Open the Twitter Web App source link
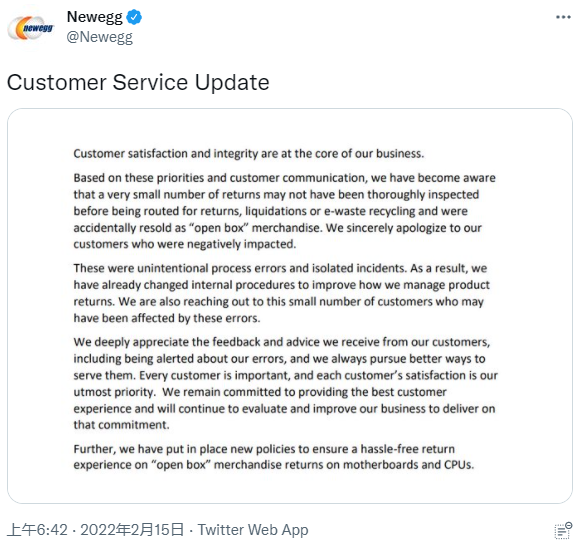This screenshot has height=545, width=580. coord(253,530)
